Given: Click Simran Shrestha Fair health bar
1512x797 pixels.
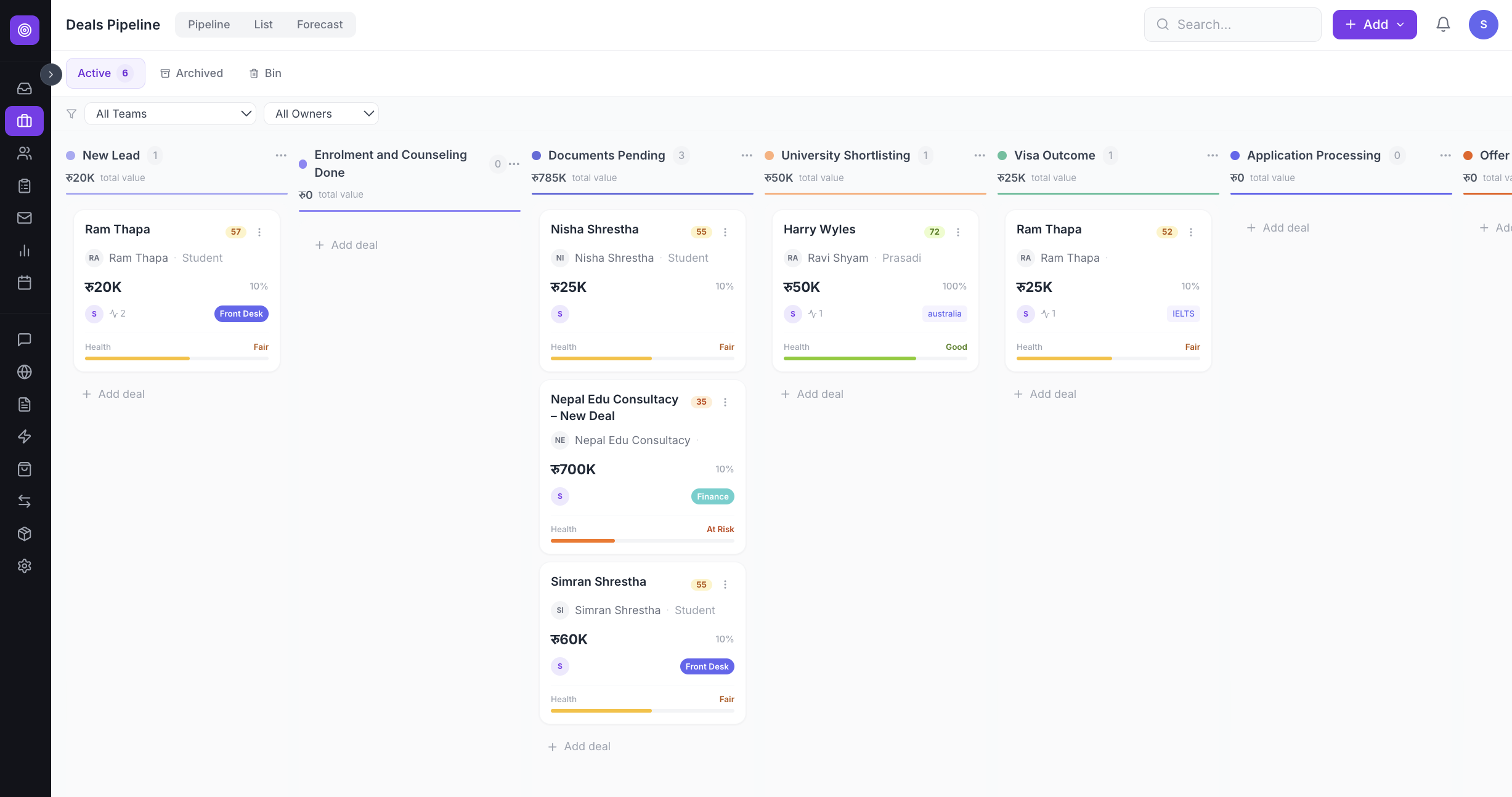Looking at the screenshot, I should (x=643, y=711).
